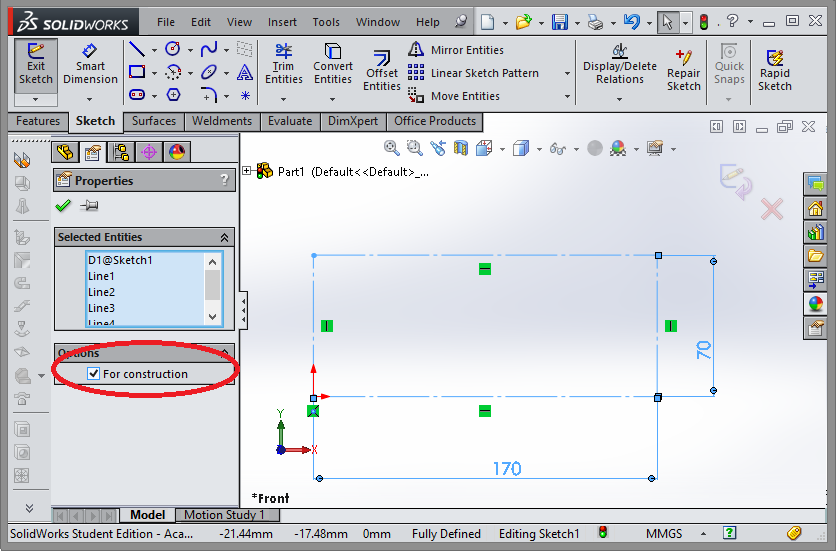Switch to the Surfaces tab
Screen dimensions: 836x551
pyautogui.click(x=154, y=121)
